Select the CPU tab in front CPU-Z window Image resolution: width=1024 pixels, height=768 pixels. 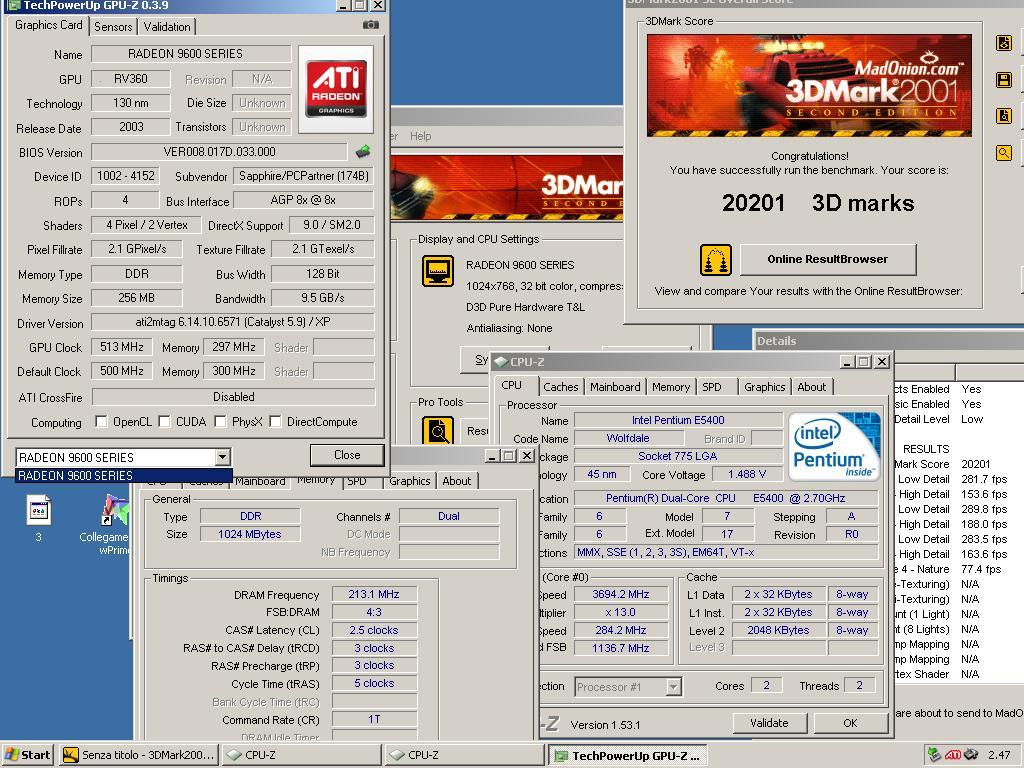[x=512, y=385]
